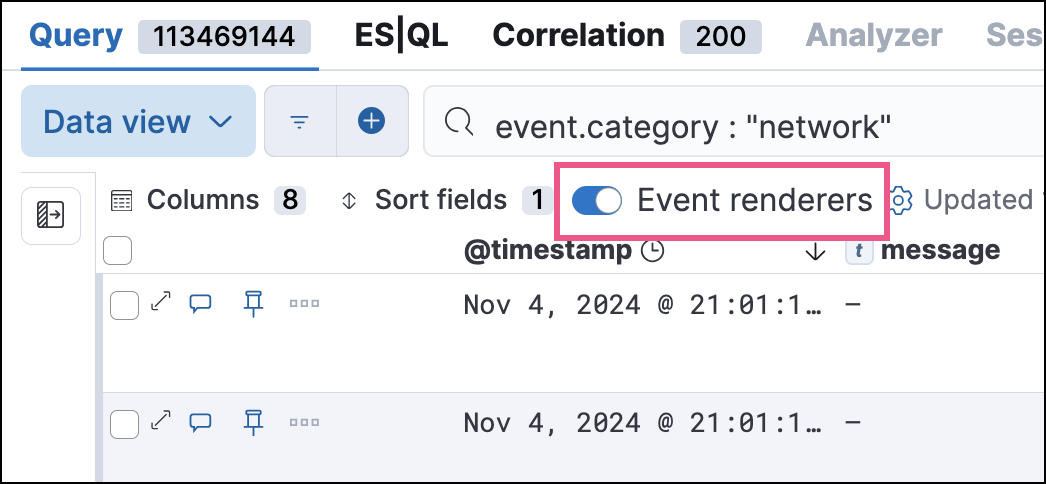Open the Data view dropdown

click(x=137, y=122)
